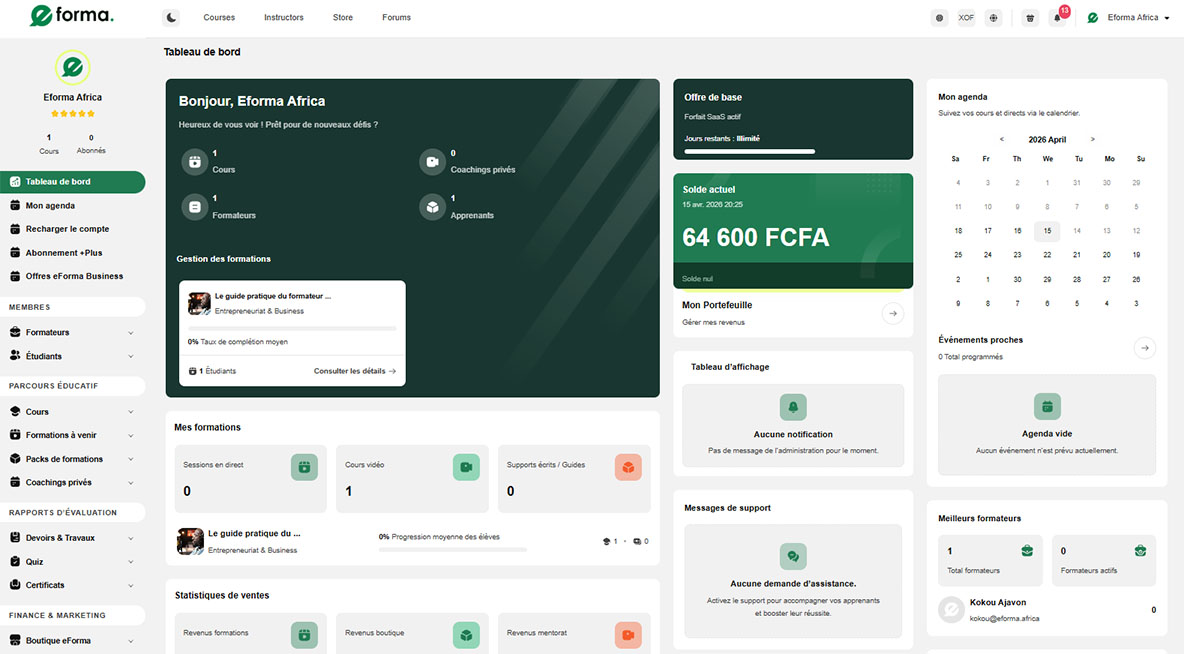Click the Consulter les détails link
This screenshot has height=654, width=1184.
pos(354,371)
